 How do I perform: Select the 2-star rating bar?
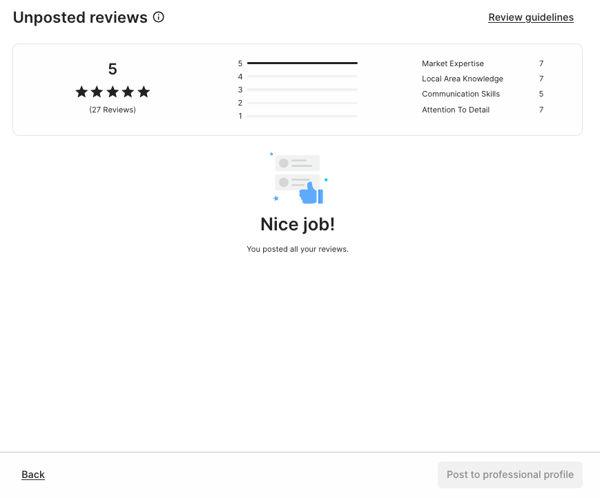coord(302,103)
